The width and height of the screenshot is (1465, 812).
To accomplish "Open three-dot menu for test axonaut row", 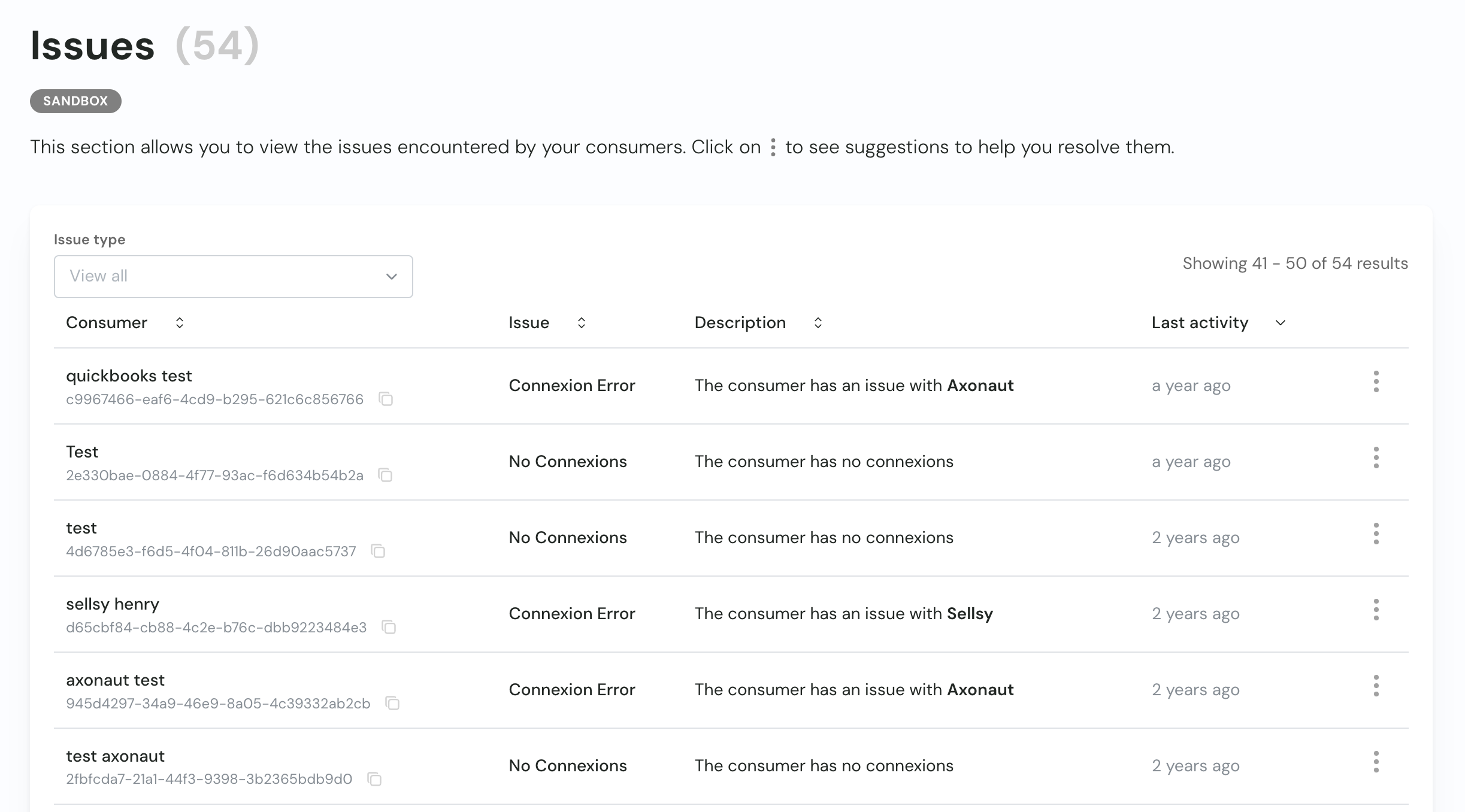I will [x=1376, y=762].
